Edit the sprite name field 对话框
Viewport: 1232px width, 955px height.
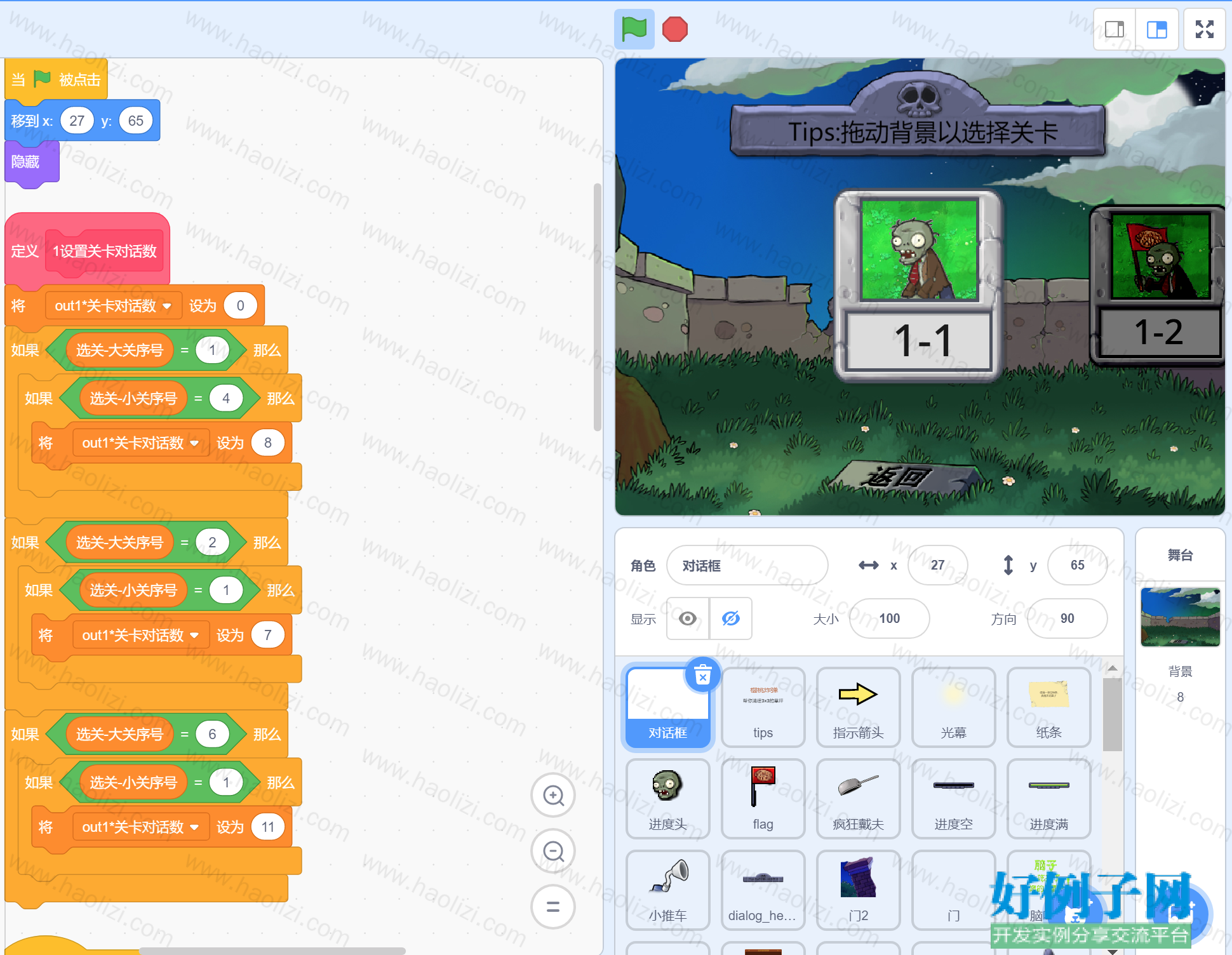click(747, 565)
